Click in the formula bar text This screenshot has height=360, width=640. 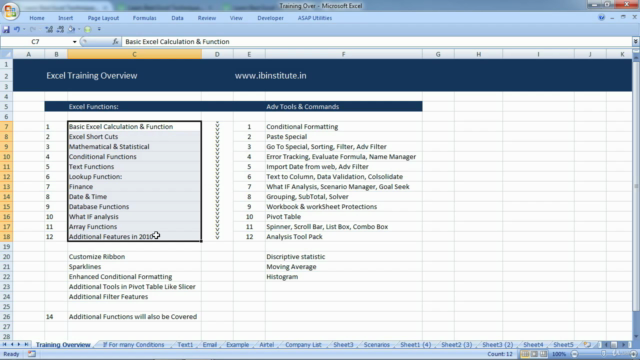[177, 42]
